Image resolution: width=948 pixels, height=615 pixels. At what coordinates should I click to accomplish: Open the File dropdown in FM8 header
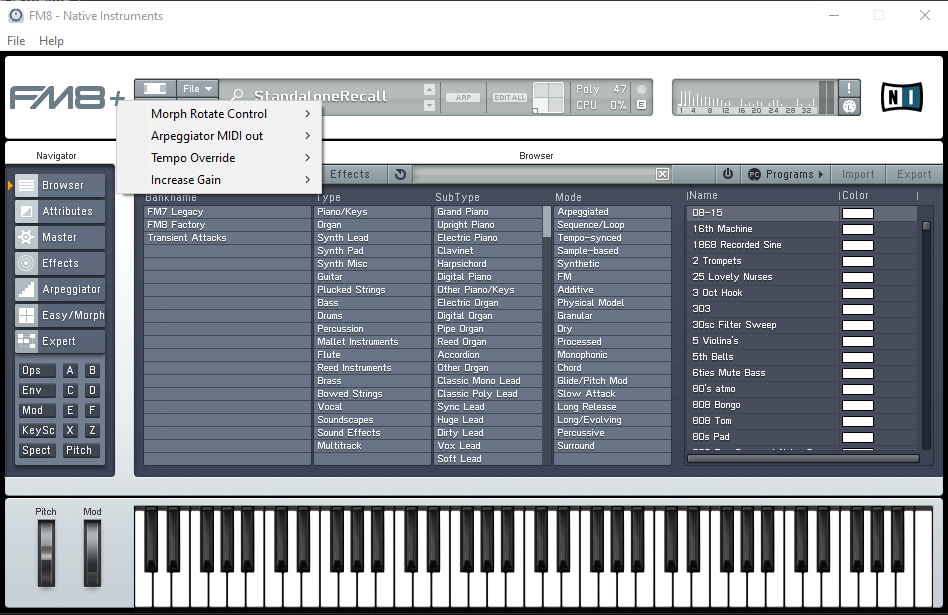coord(197,89)
